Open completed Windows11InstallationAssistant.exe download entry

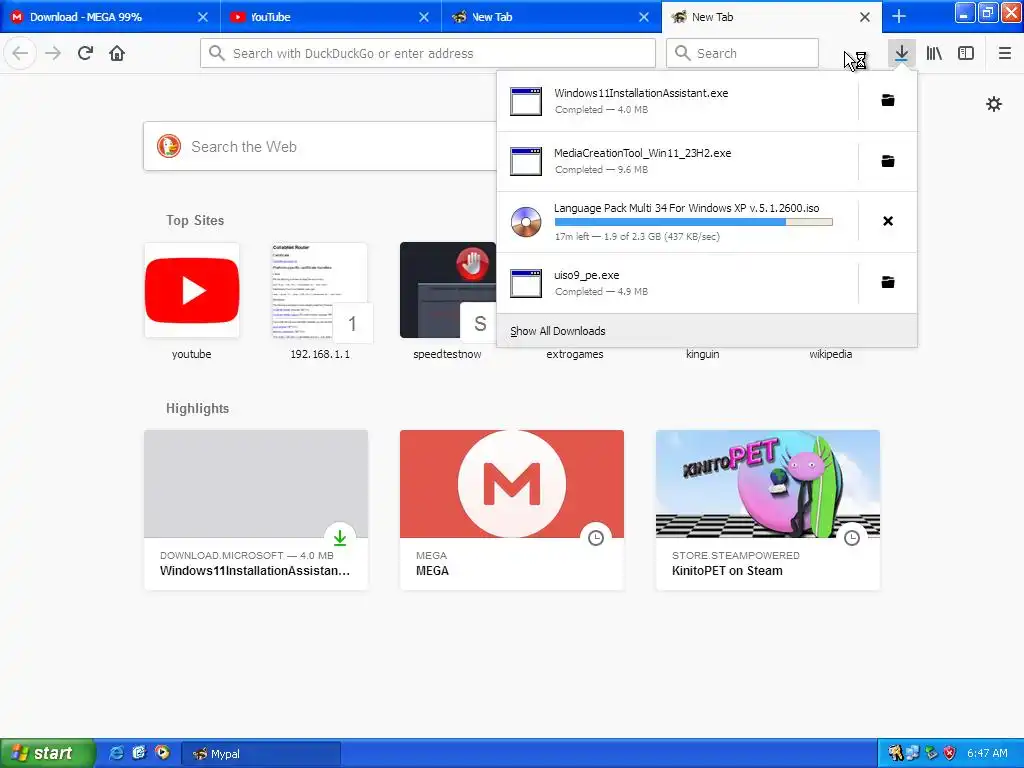pos(678,101)
